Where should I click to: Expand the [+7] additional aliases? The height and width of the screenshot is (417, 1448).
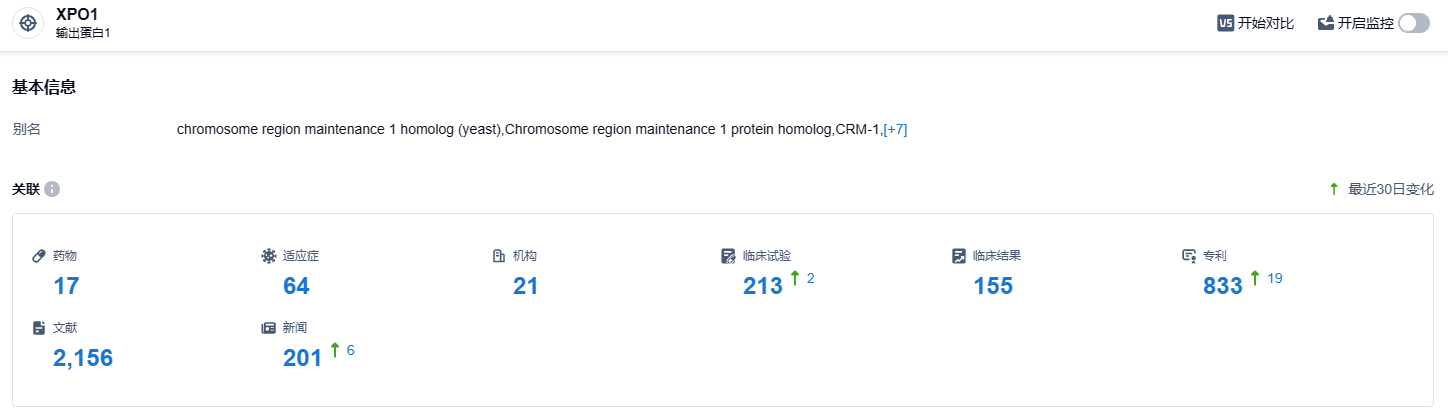[895, 129]
